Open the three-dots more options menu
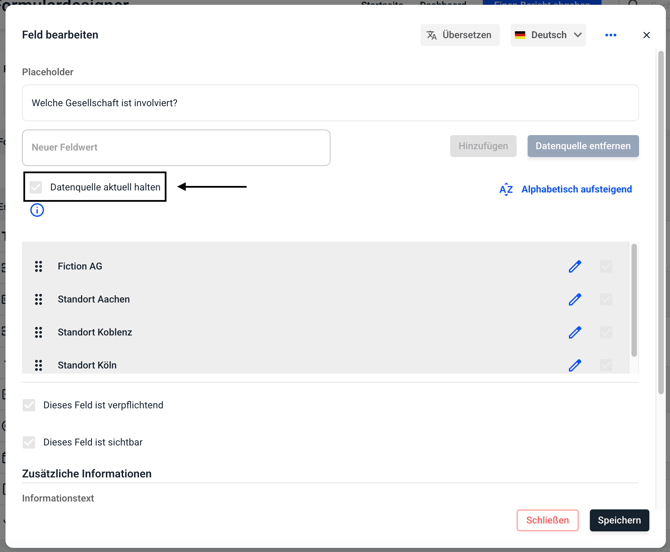The width and height of the screenshot is (670, 552). tap(610, 35)
